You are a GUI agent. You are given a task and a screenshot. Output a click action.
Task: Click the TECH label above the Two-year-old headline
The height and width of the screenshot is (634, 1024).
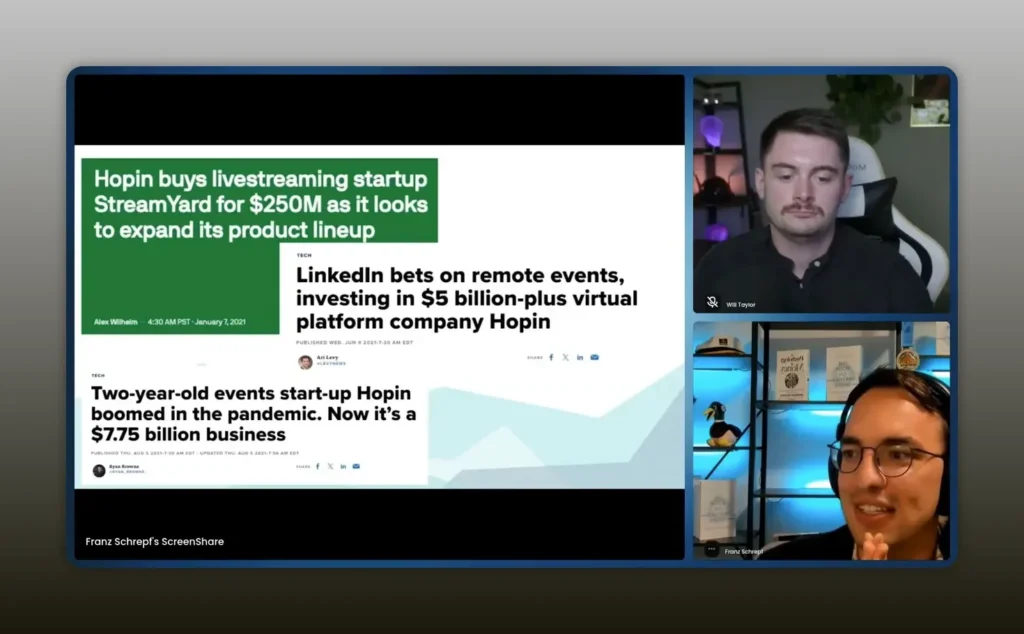coord(98,376)
